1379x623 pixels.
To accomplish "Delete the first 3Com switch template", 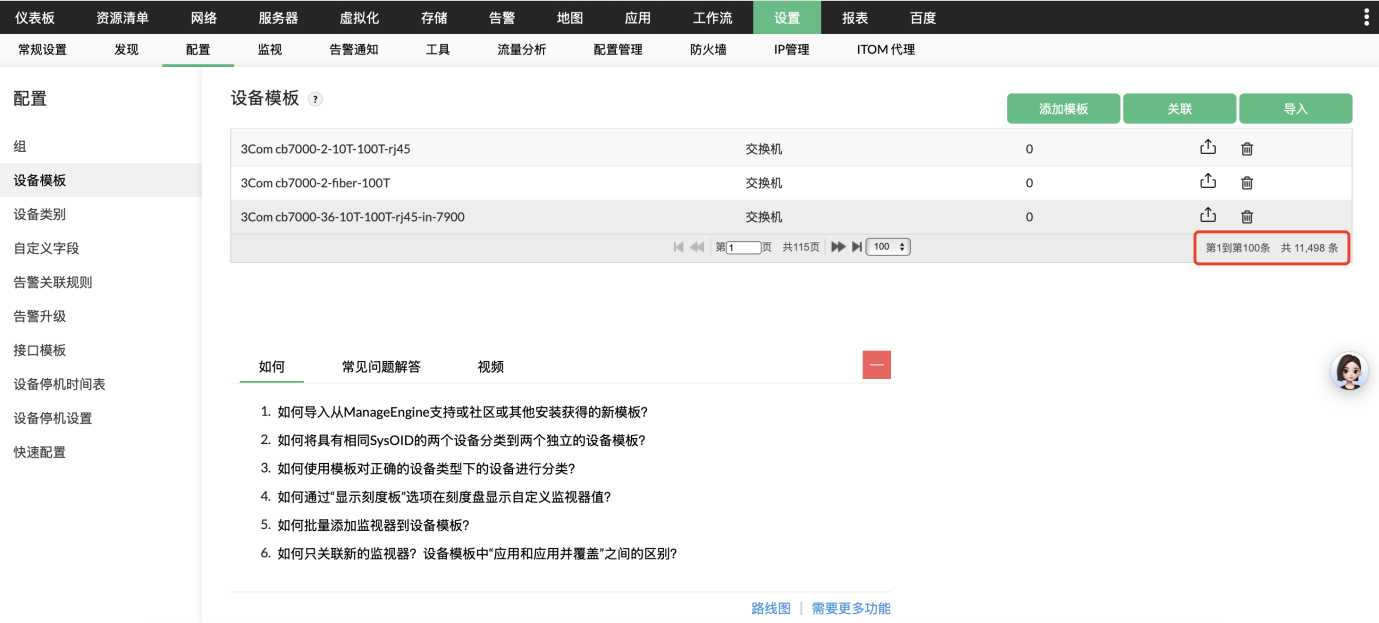I will 1246,146.
